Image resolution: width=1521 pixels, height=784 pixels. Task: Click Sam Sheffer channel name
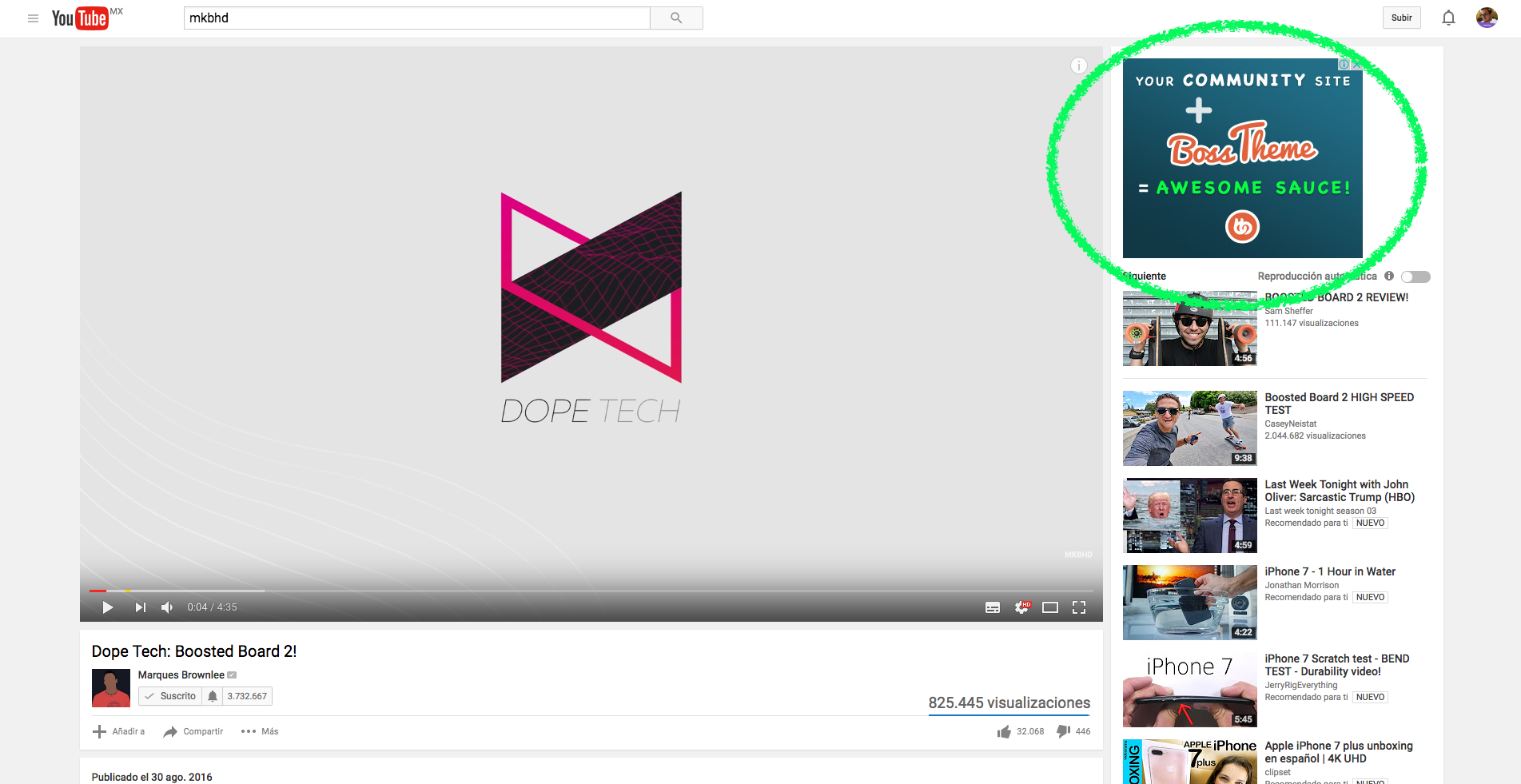[1288, 312]
